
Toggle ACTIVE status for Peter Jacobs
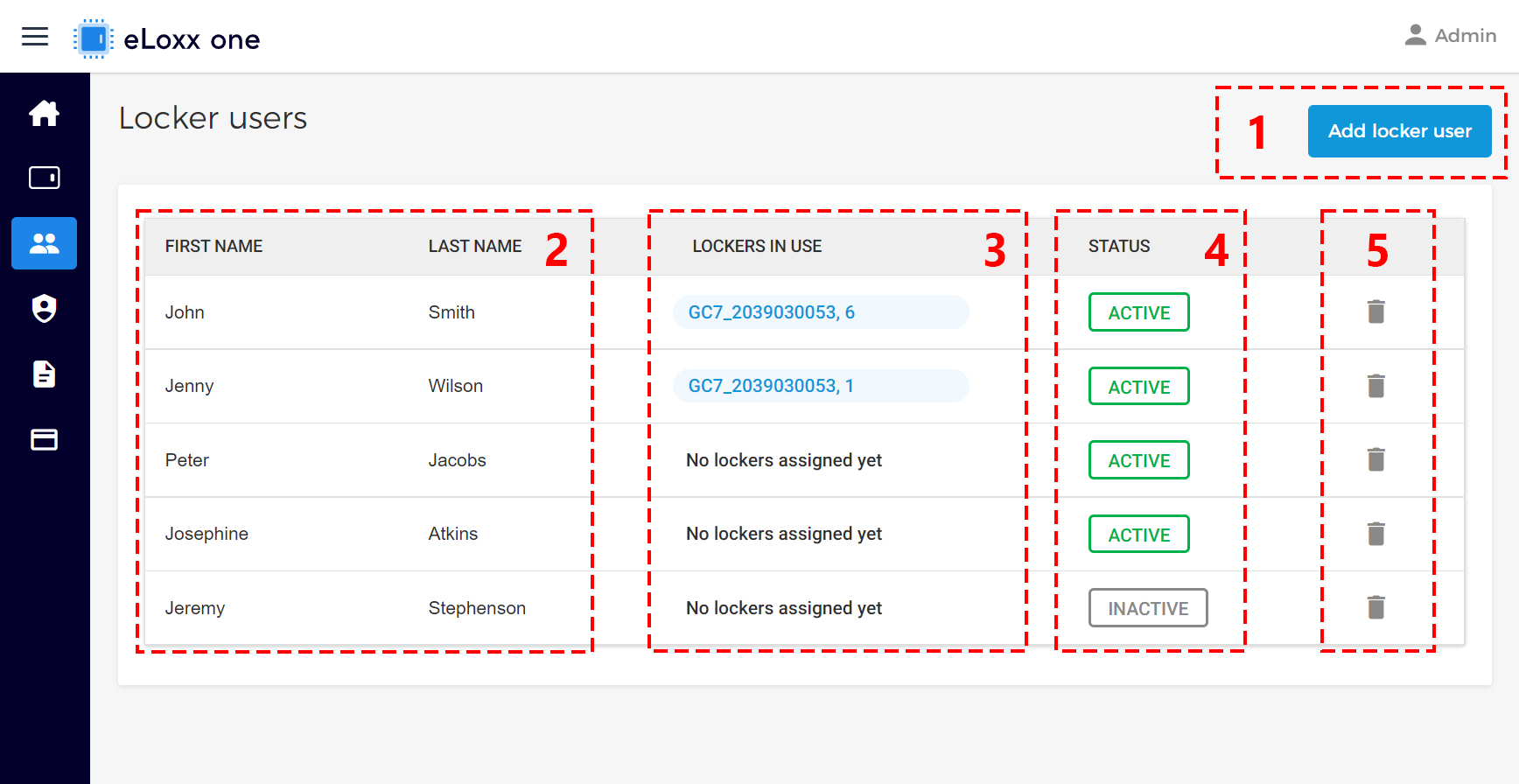click(1139, 460)
